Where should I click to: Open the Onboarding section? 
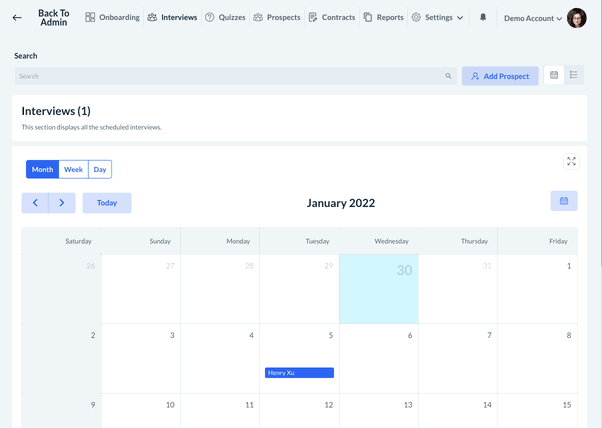click(x=112, y=17)
